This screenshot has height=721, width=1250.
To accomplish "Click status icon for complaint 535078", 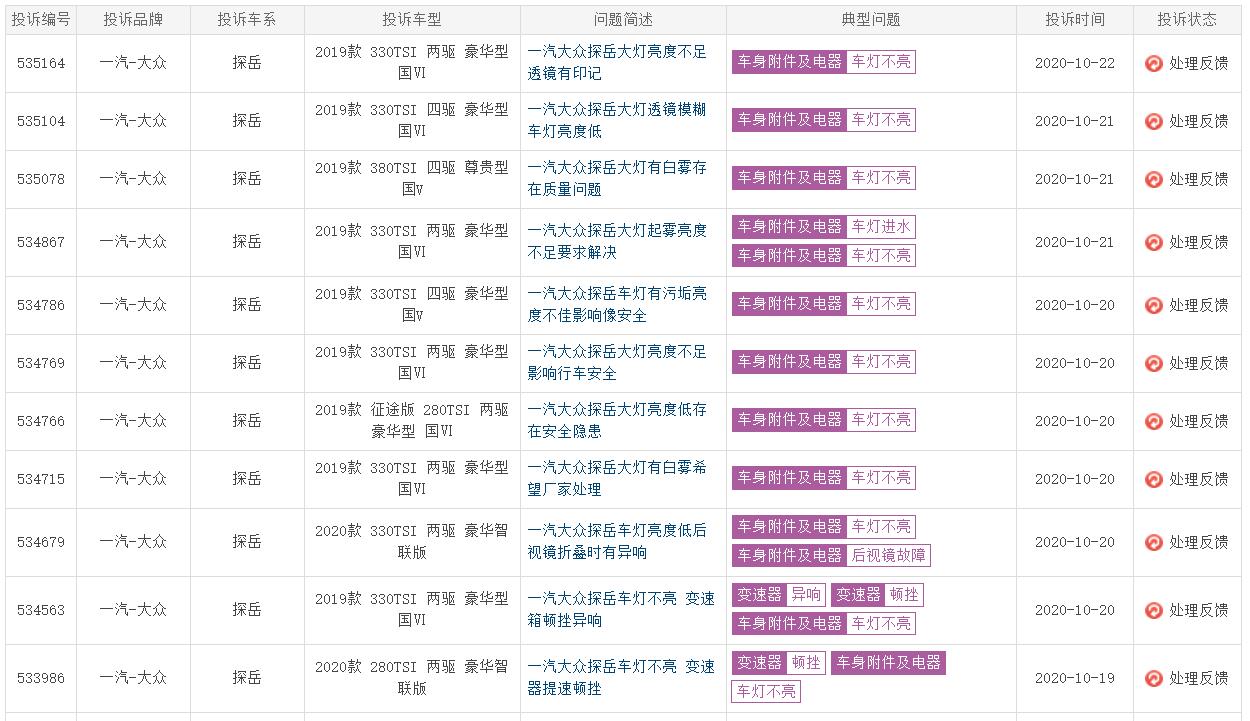I will [1153, 179].
